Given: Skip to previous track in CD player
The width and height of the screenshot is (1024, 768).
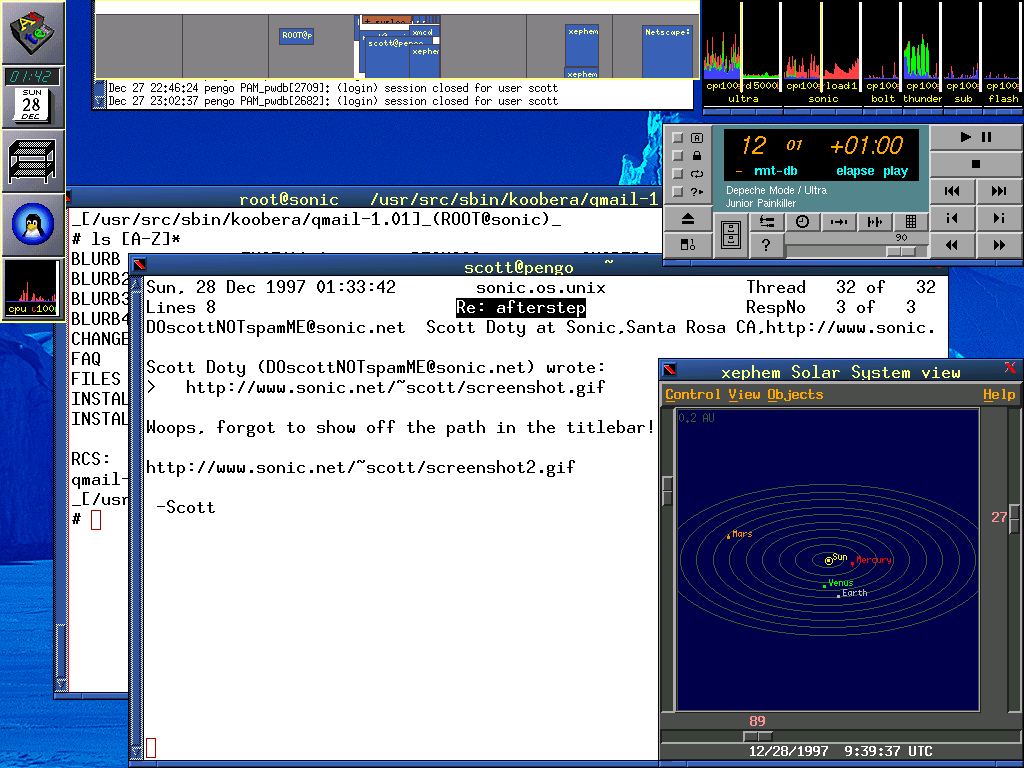Looking at the screenshot, I should (952, 191).
